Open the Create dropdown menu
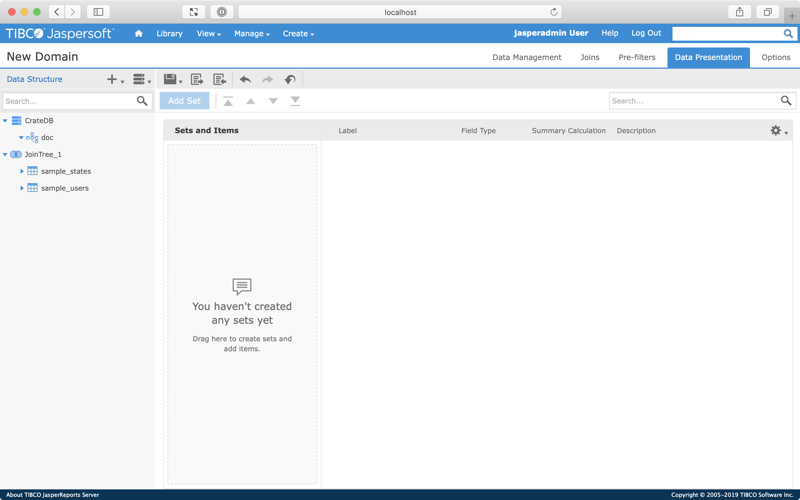 pos(298,34)
